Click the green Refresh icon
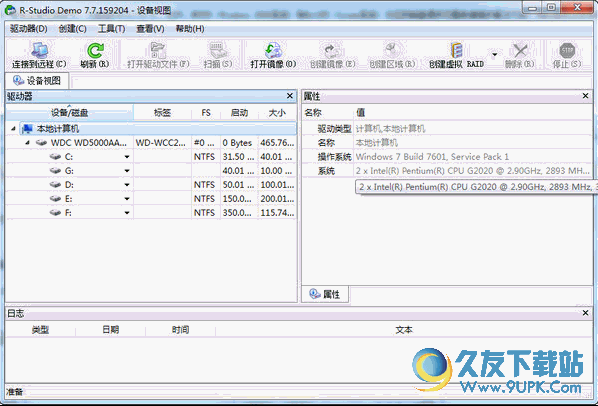 (95, 51)
